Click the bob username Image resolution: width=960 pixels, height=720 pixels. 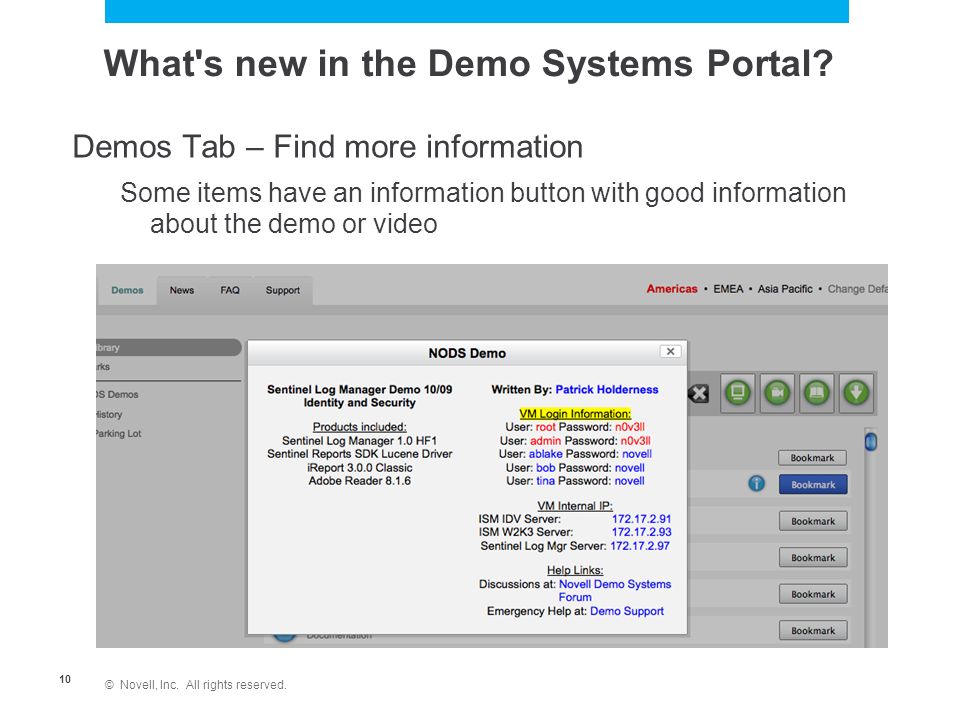[x=546, y=468]
